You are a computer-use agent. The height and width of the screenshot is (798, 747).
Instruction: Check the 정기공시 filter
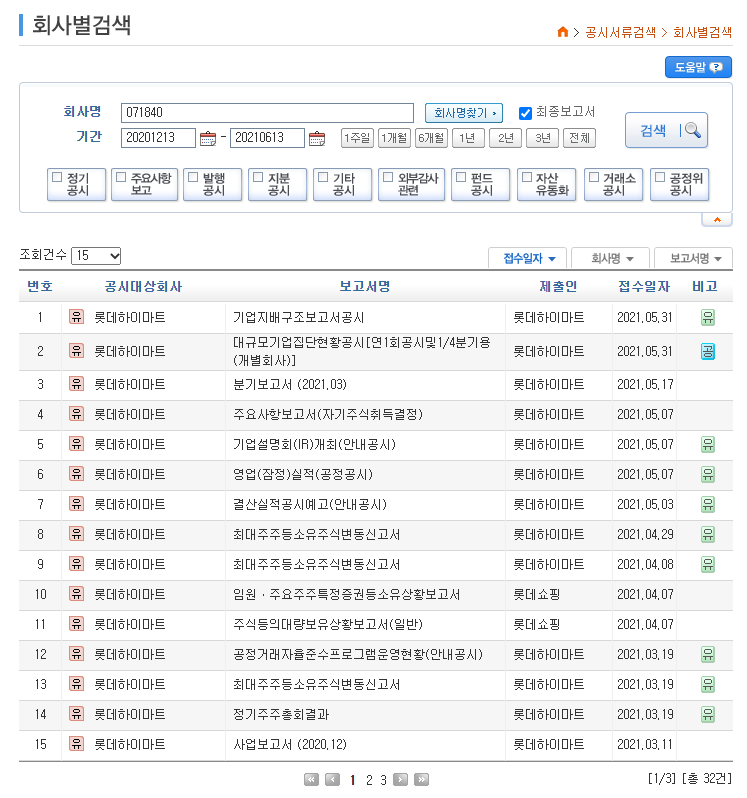click(57, 177)
